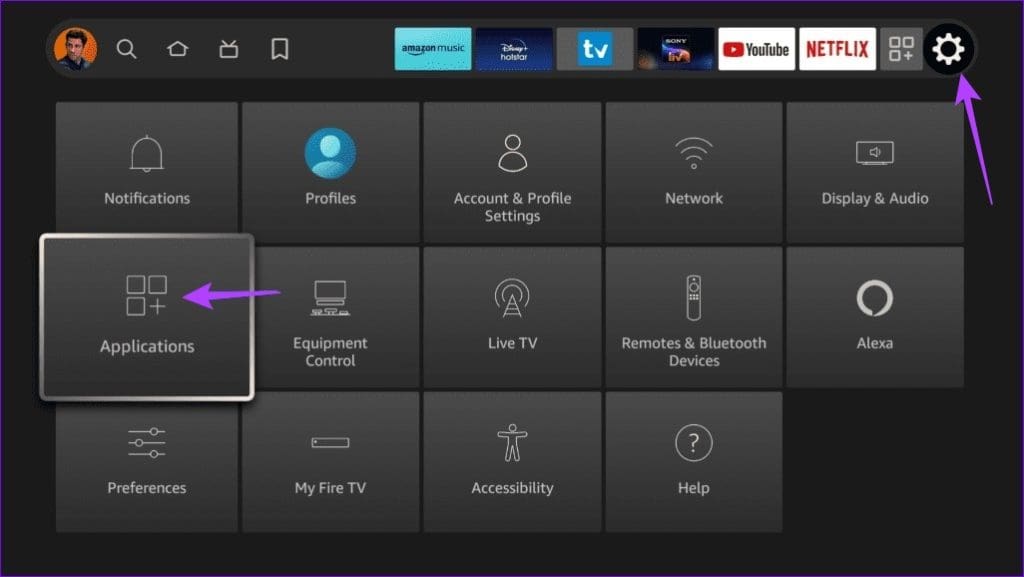This screenshot has width=1024, height=577.
Task: Launch Netflix from the top bar
Action: (x=837, y=48)
